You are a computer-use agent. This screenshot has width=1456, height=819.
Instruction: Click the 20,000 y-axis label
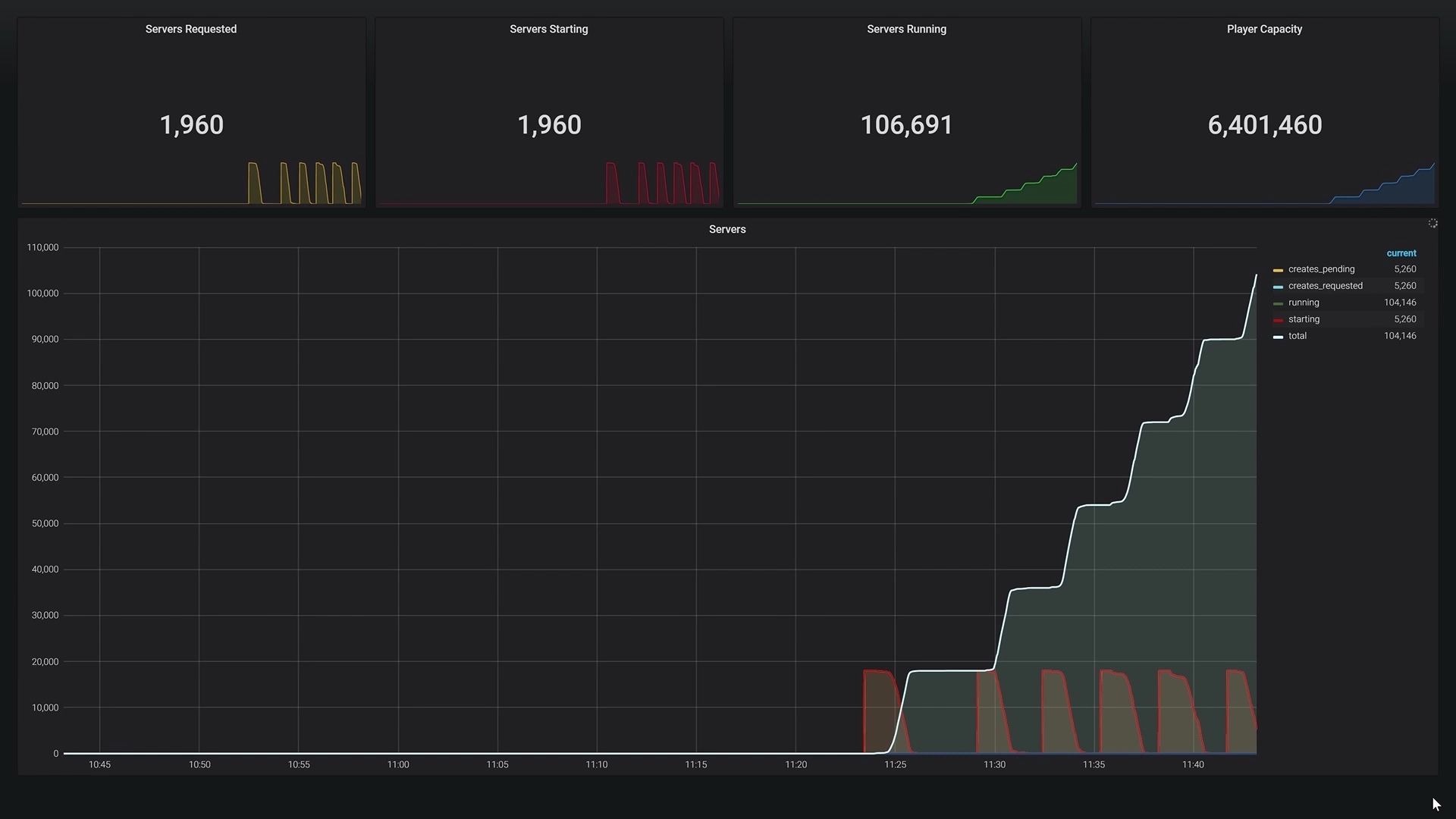(x=45, y=662)
